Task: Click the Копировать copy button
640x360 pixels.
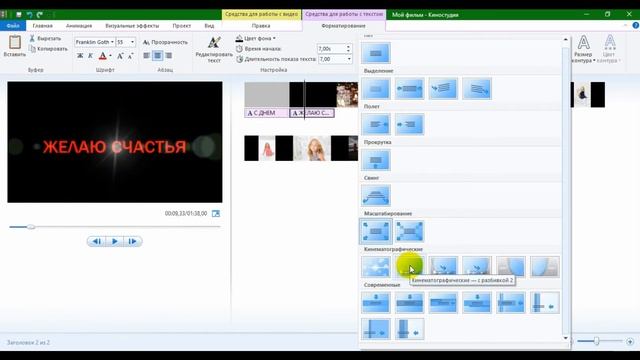Action: 48,49
